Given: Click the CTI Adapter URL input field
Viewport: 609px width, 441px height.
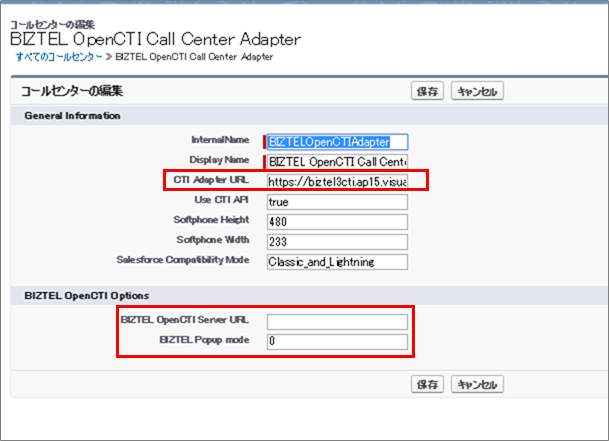Looking at the screenshot, I should [337, 181].
